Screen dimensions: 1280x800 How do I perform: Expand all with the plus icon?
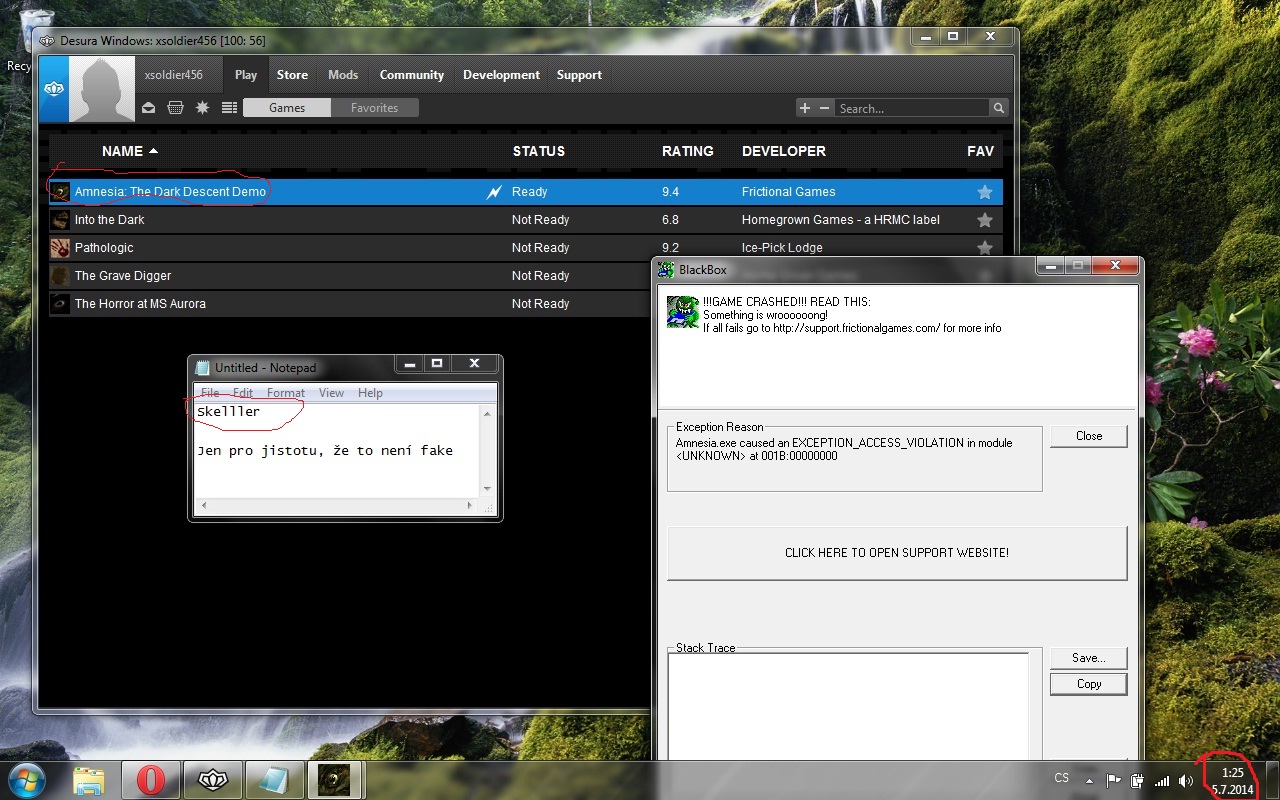[804, 108]
